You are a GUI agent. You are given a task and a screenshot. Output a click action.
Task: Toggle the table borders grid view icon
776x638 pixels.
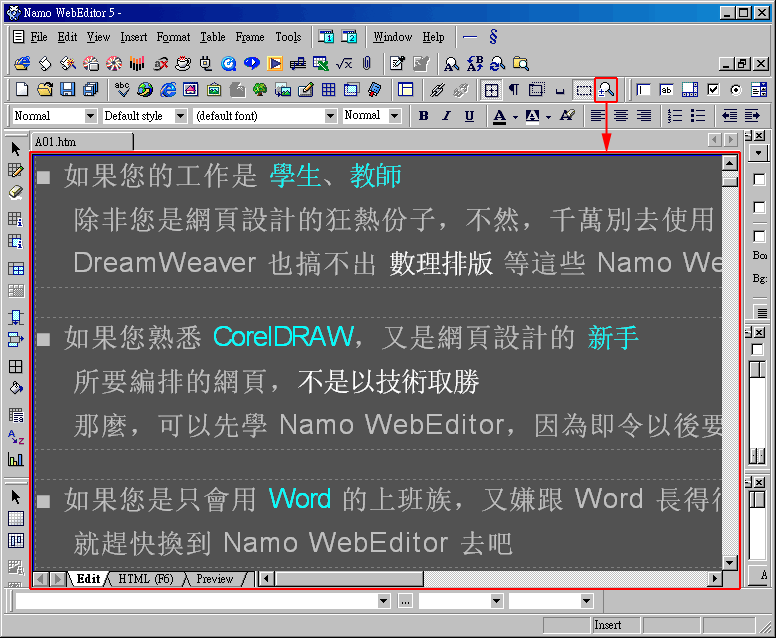click(x=491, y=90)
